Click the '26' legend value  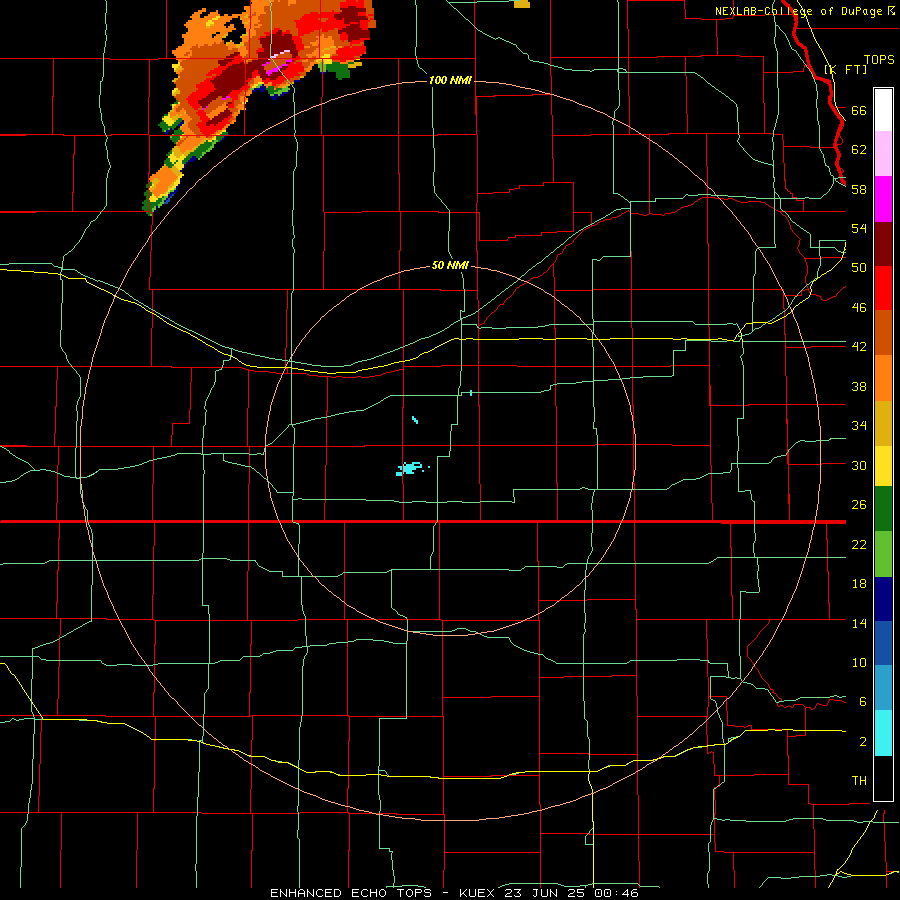(859, 505)
